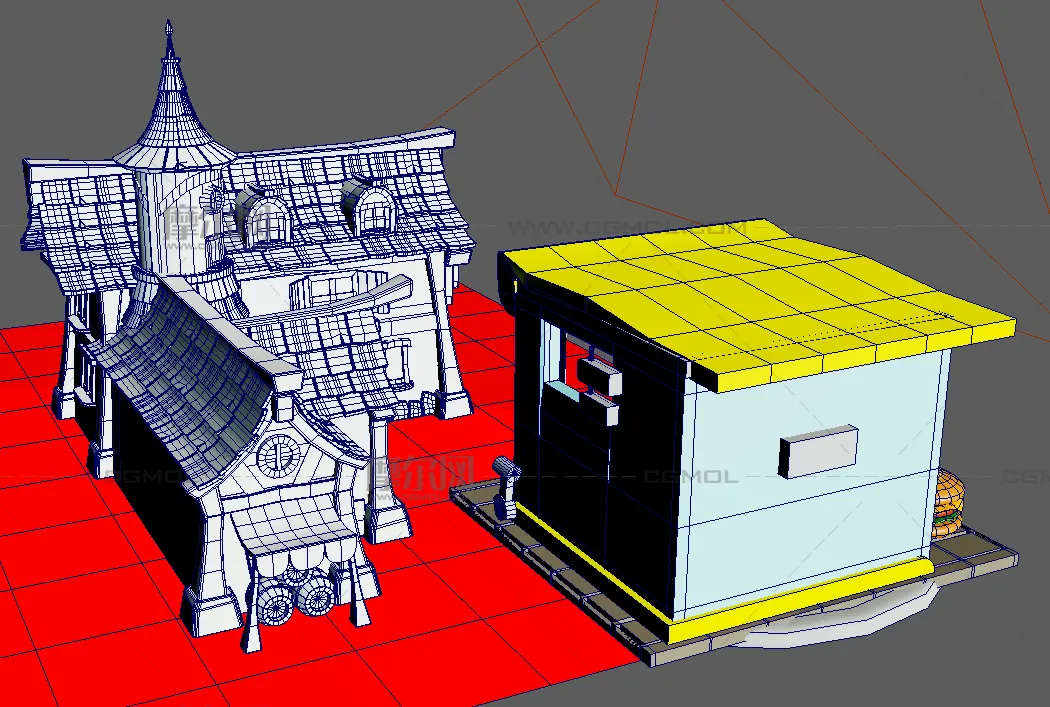
Task: Select the hamburger model beside the shed
Action: tap(948, 503)
